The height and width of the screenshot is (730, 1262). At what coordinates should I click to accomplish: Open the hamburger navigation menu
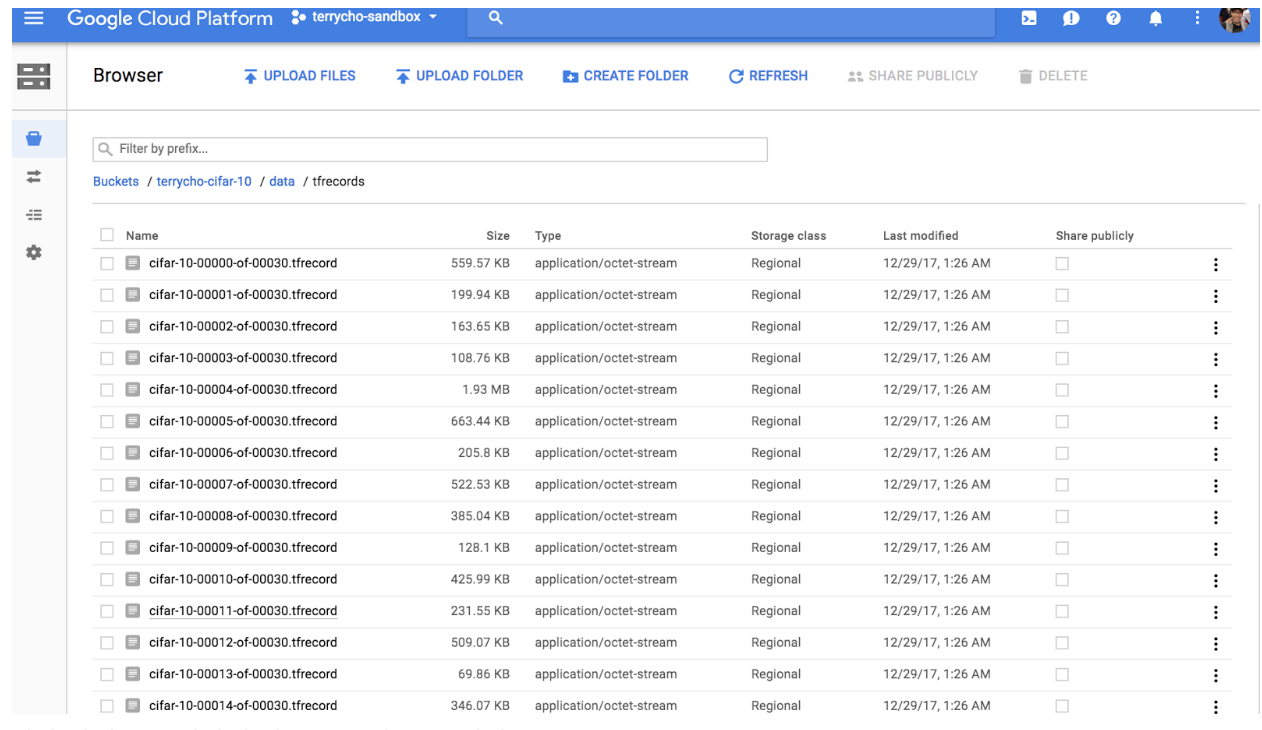[34, 18]
